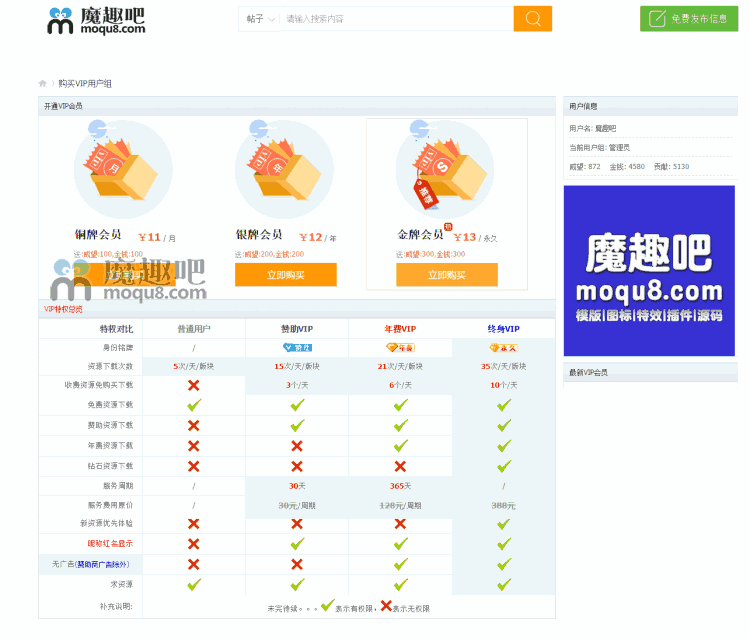This screenshot has width=750, height=639.
Task: Click 普通用户 checkmark in 求资源 row
Action: (194, 584)
